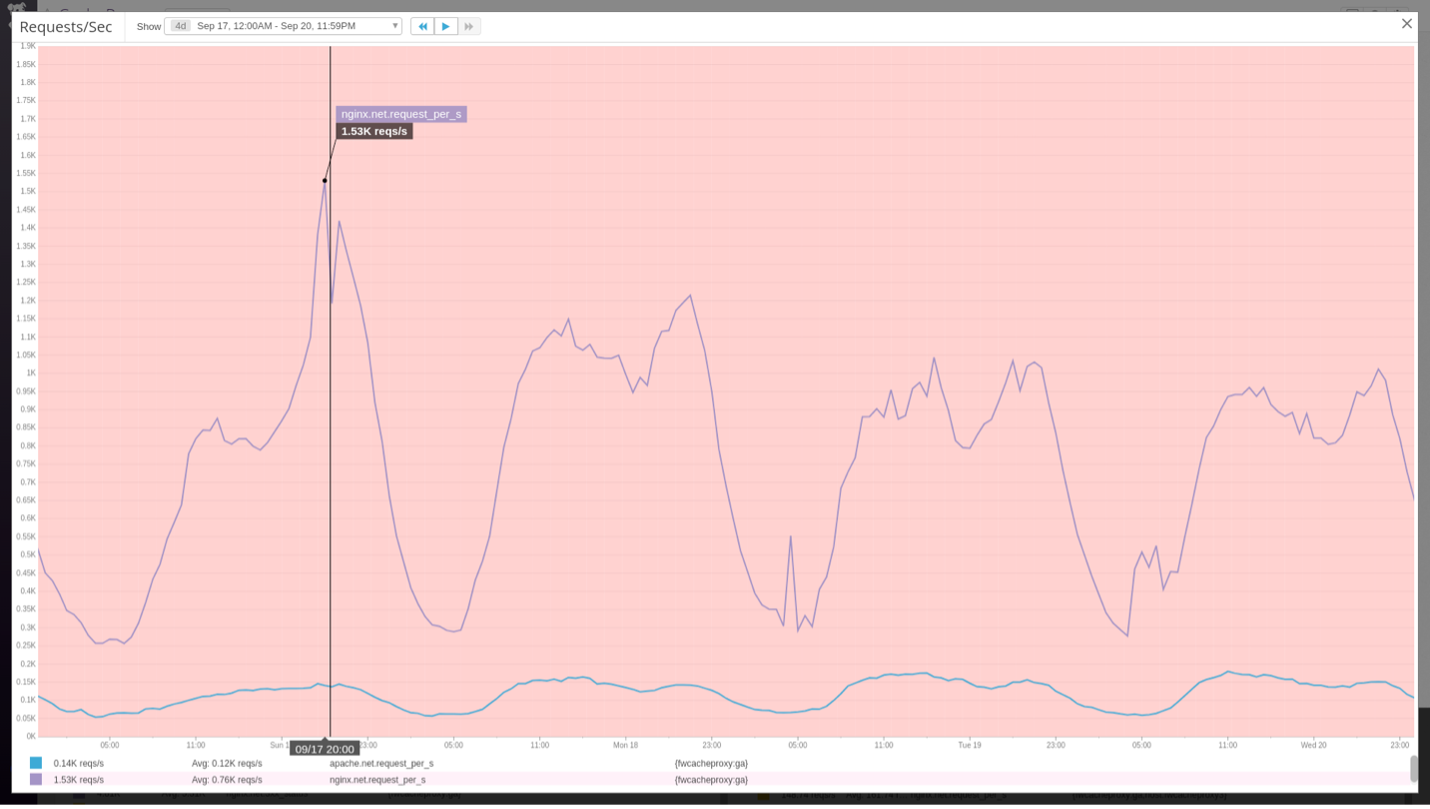This screenshot has height=809, width=1430.
Task: Close the Requests/Sec graph overlay
Action: [x=1406, y=24]
